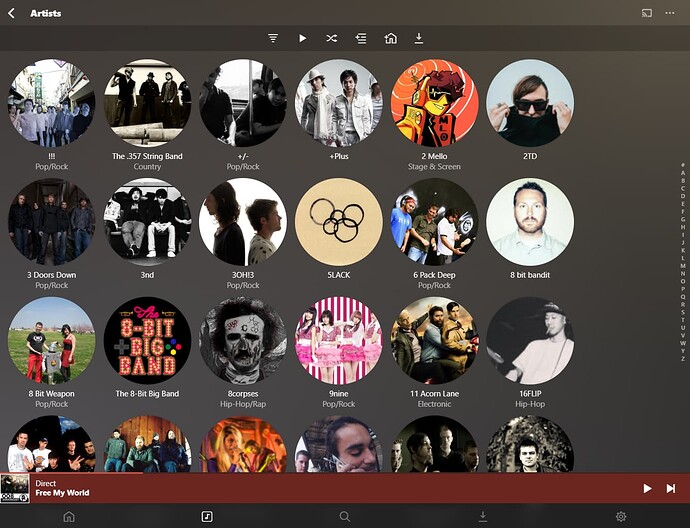Viewport: 690px width, 528px height.
Task: Open the 3OH!3 artist photo
Action: [x=243, y=222]
